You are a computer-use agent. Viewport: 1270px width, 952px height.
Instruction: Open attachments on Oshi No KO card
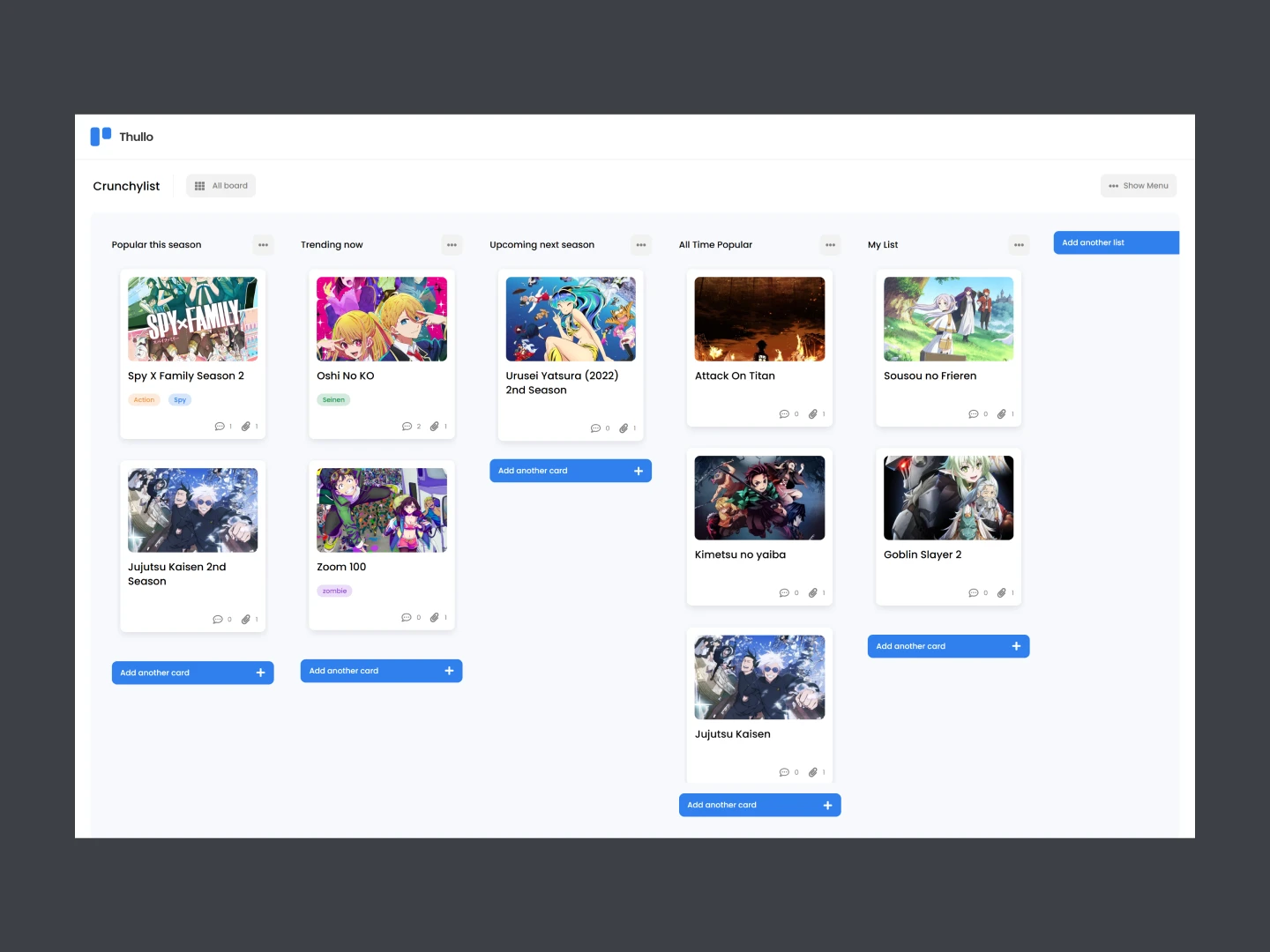434,427
